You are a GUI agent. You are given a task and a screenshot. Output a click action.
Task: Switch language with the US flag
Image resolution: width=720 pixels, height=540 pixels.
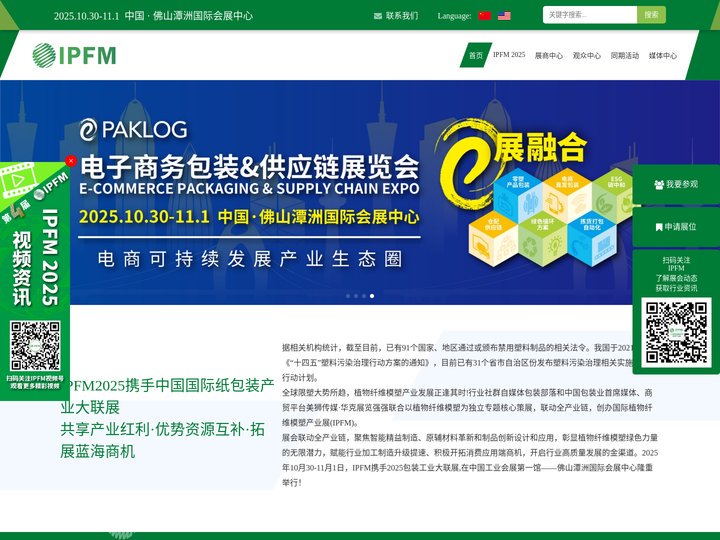[x=504, y=16]
